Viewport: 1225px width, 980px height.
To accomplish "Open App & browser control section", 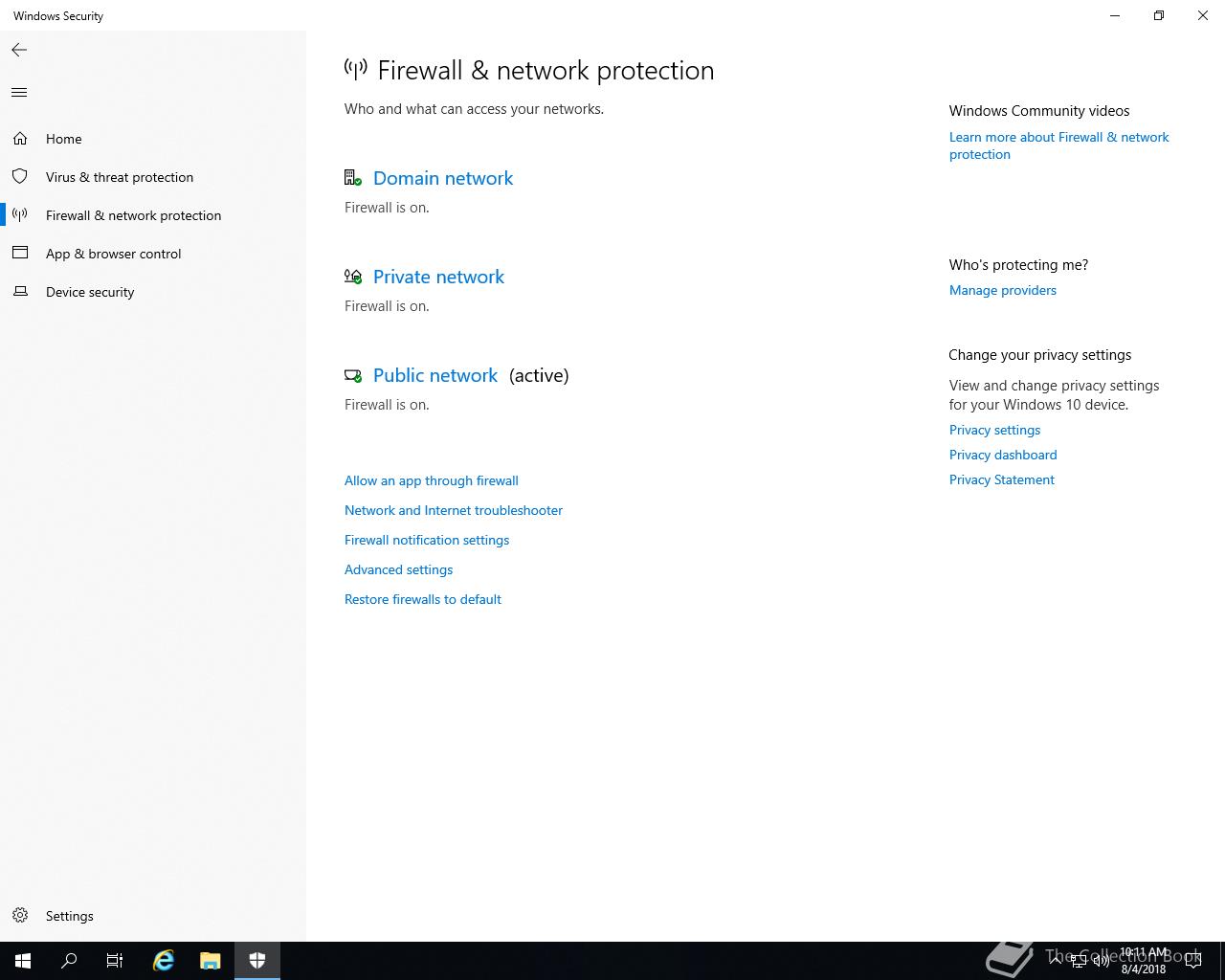I will (113, 254).
